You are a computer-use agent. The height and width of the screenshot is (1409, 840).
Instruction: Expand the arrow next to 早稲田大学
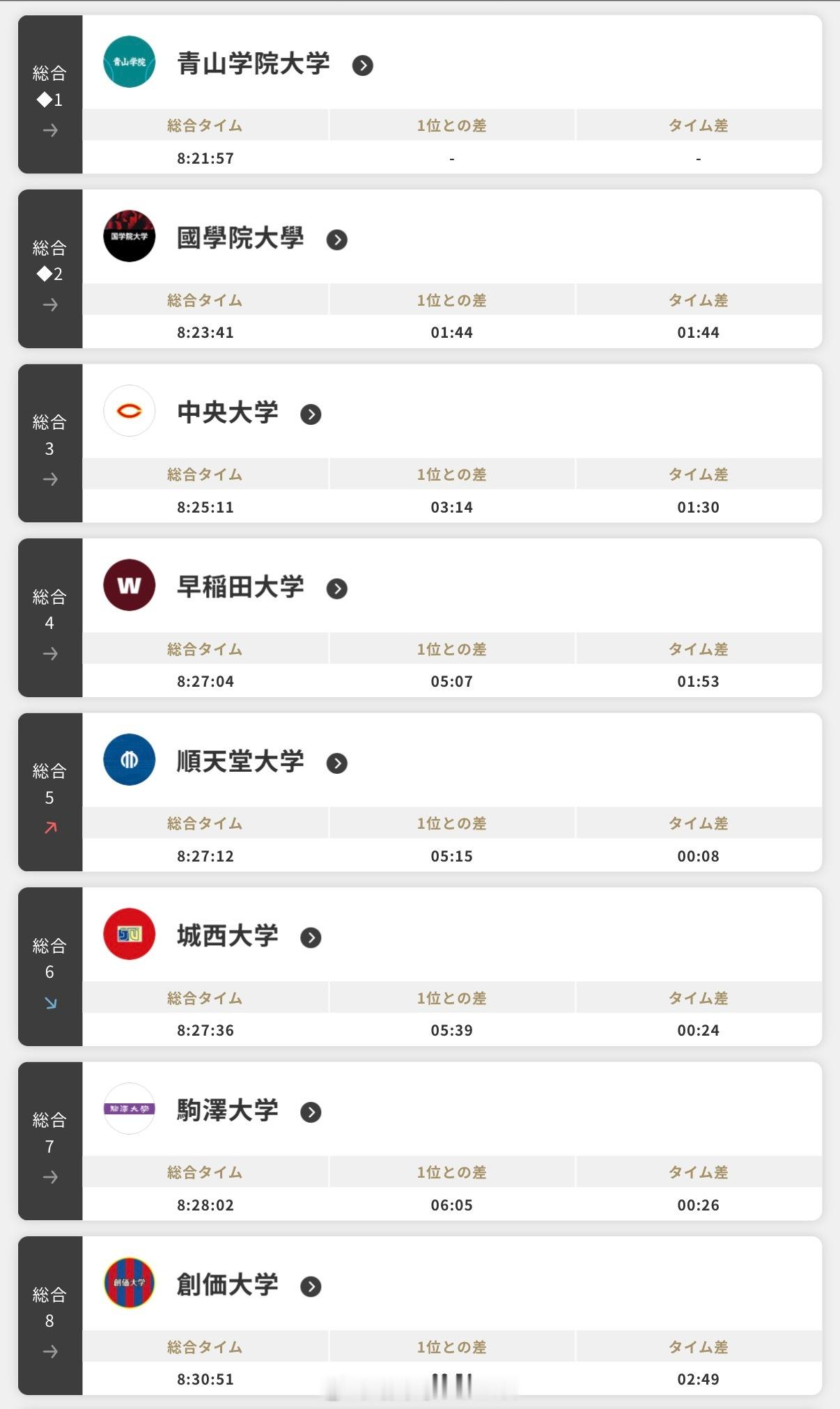tap(336, 589)
